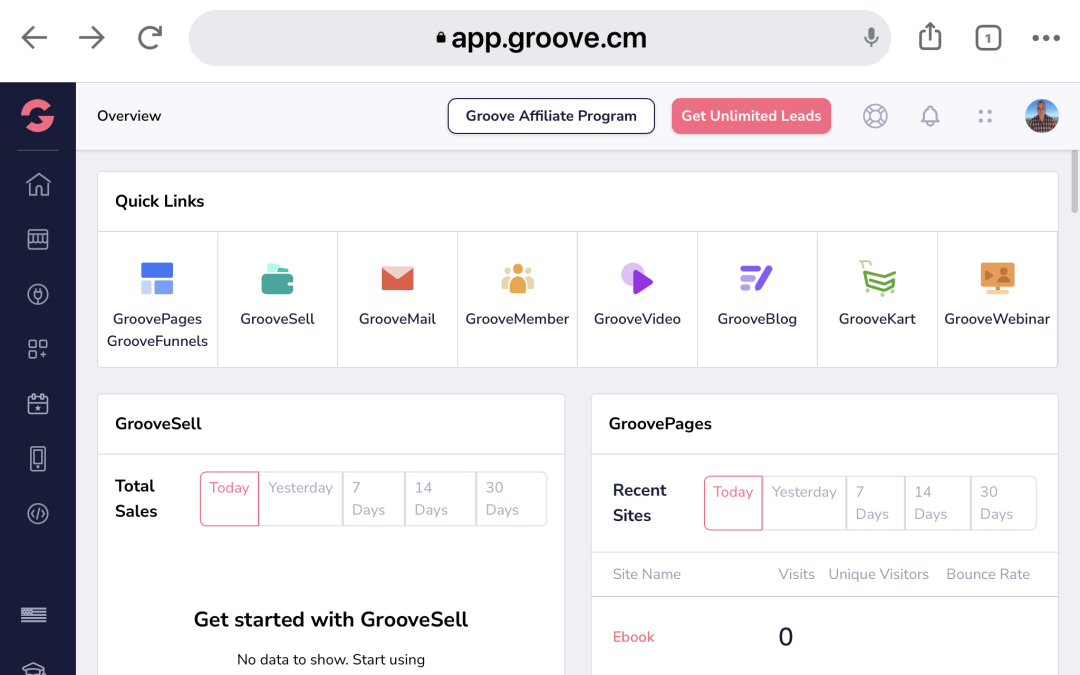Open the help lifebuoy icon
This screenshot has width=1080, height=675.
[875, 116]
